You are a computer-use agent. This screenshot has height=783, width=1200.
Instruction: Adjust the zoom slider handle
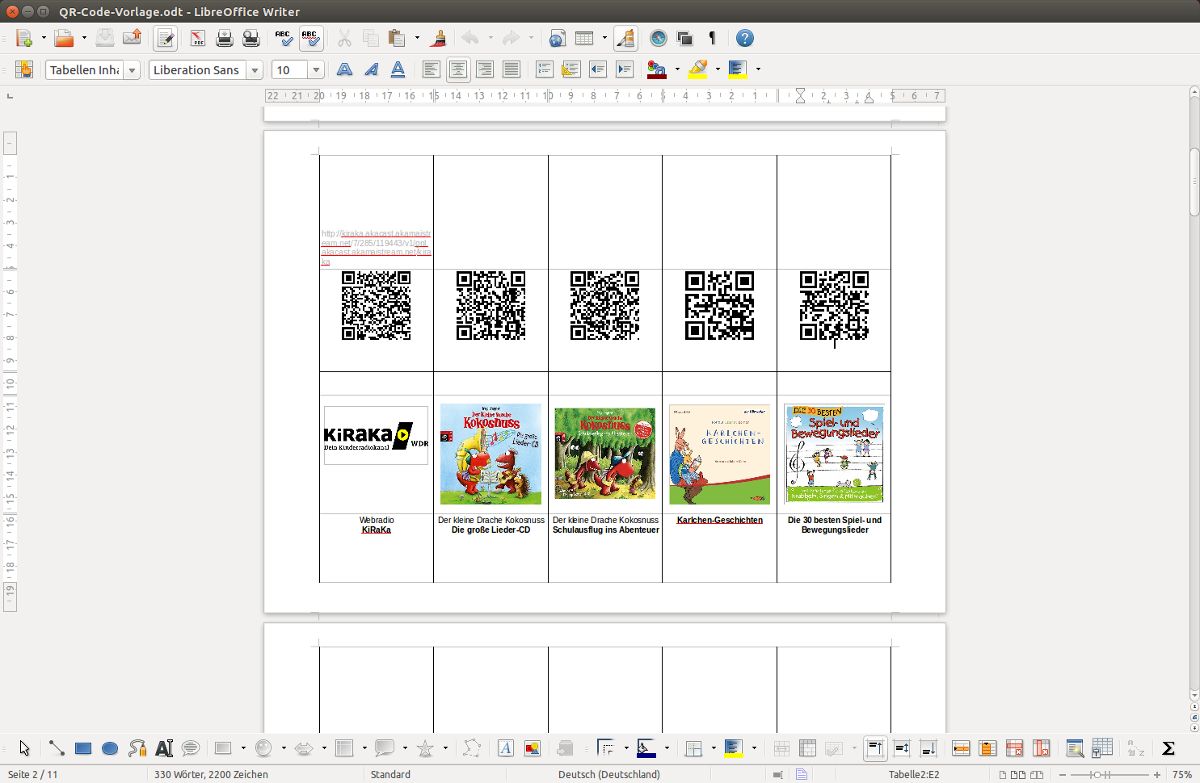1096,774
